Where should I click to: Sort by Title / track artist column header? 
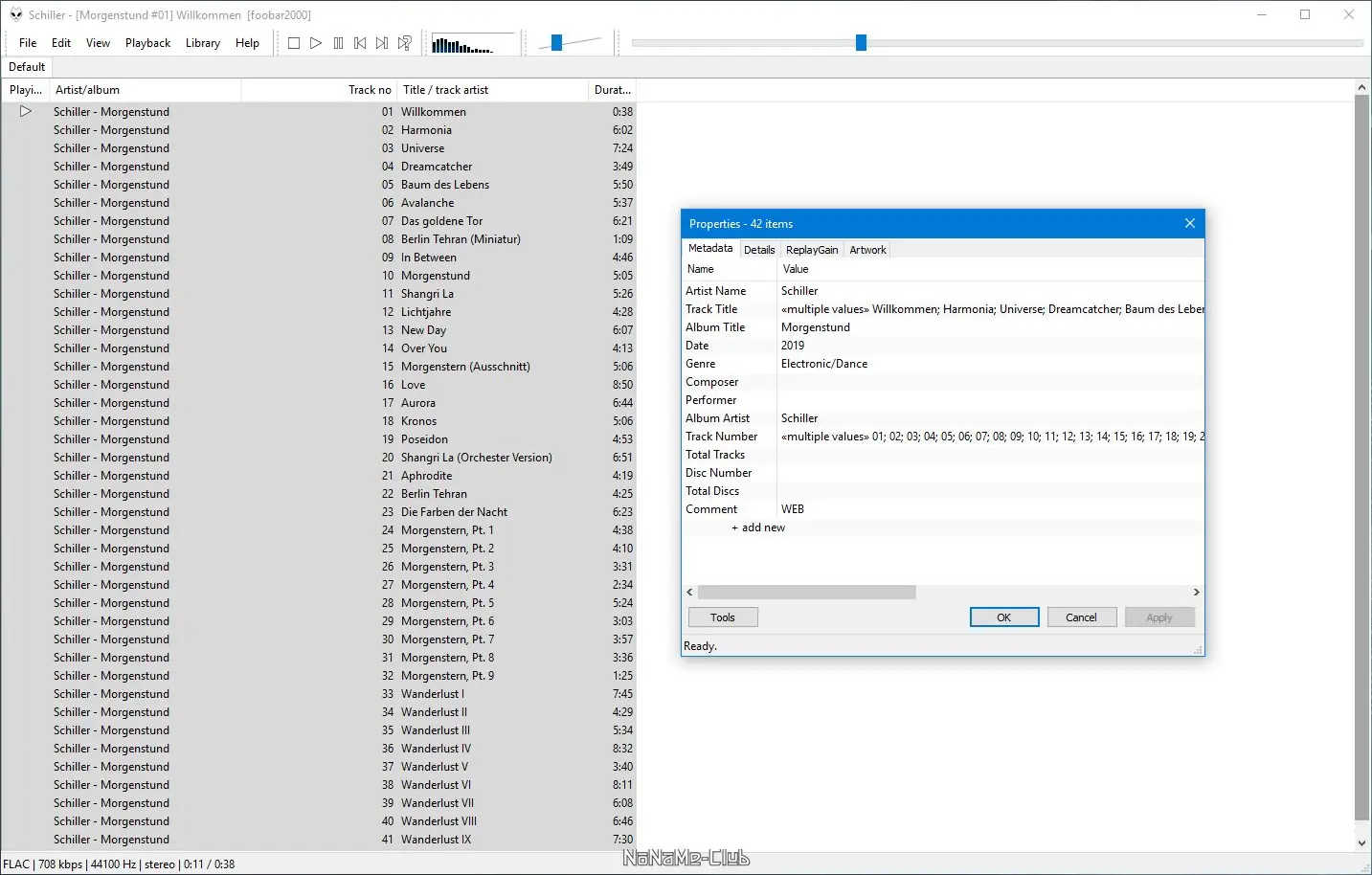[492, 90]
